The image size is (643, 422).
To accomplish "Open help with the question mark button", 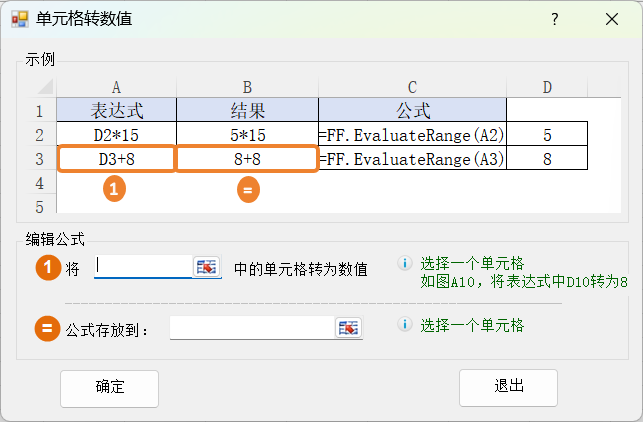I will (555, 19).
